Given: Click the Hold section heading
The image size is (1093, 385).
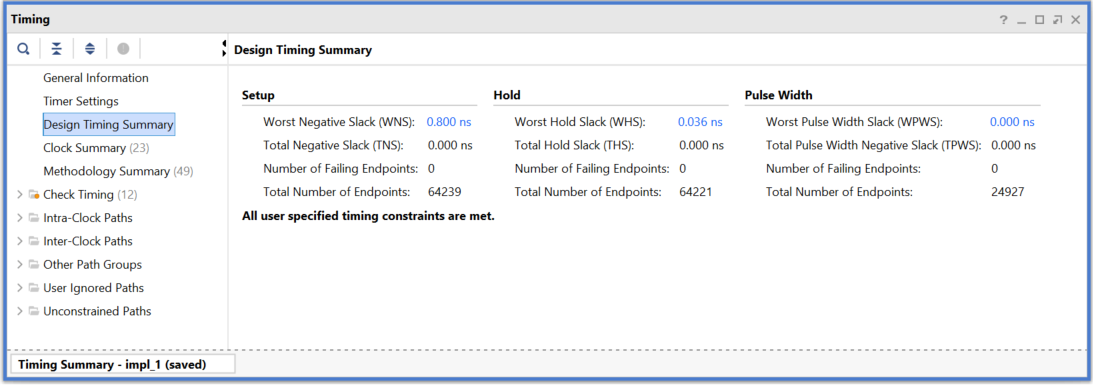Looking at the screenshot, I should (507, 96).
